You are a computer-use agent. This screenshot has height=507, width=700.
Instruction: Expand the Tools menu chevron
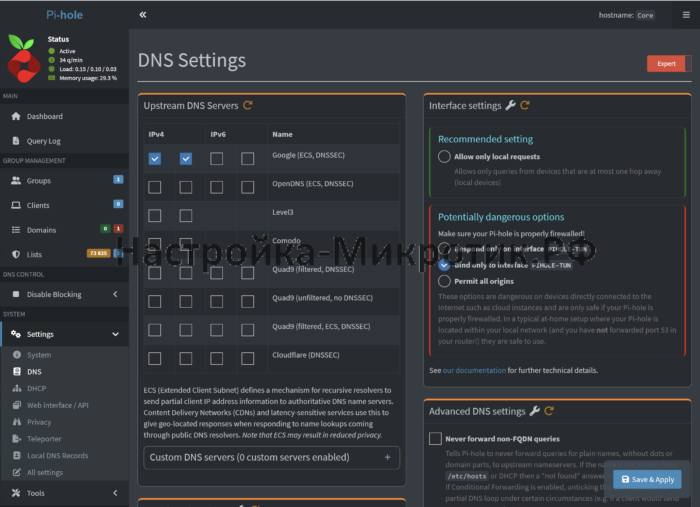115,493
